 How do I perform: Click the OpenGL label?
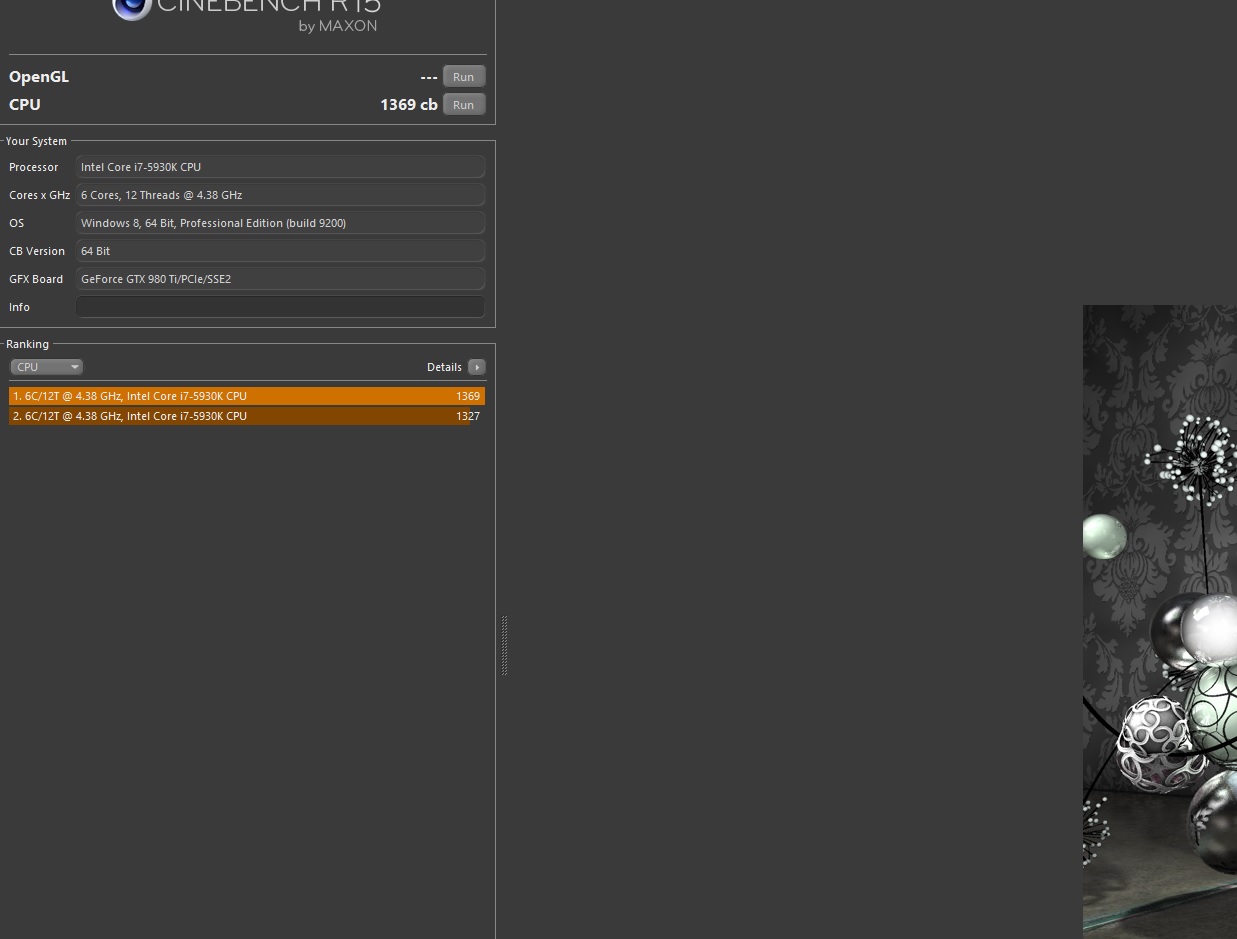[39, 77]
